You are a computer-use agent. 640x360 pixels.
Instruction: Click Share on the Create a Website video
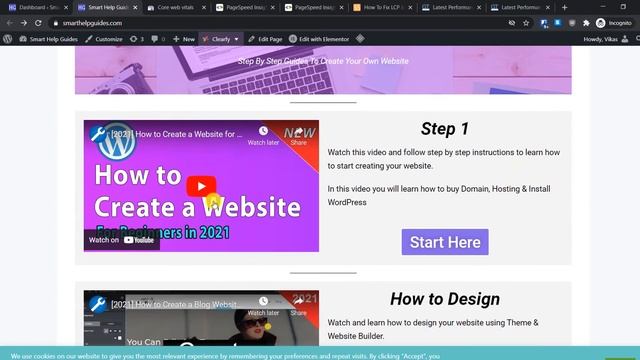tap(298, 136)
